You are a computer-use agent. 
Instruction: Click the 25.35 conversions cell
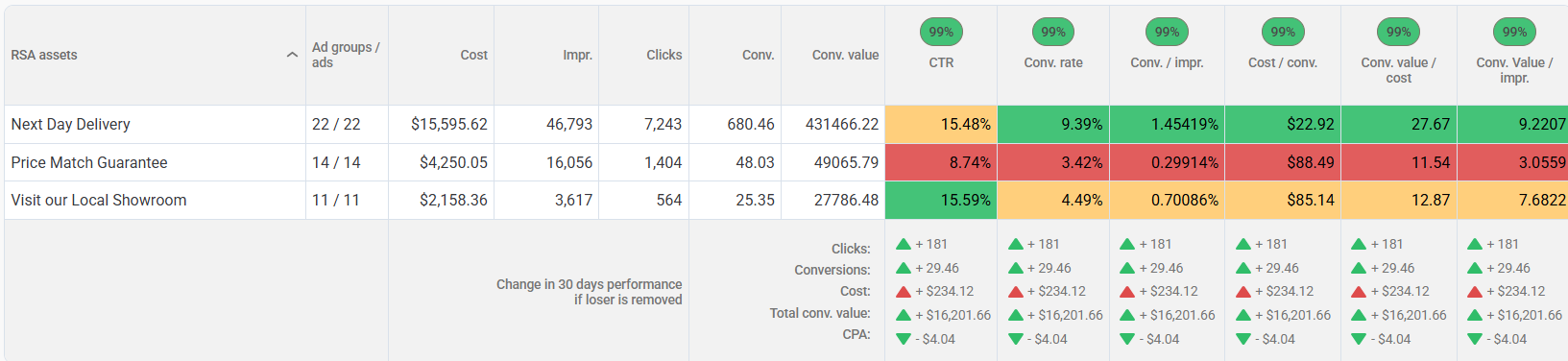735,200
